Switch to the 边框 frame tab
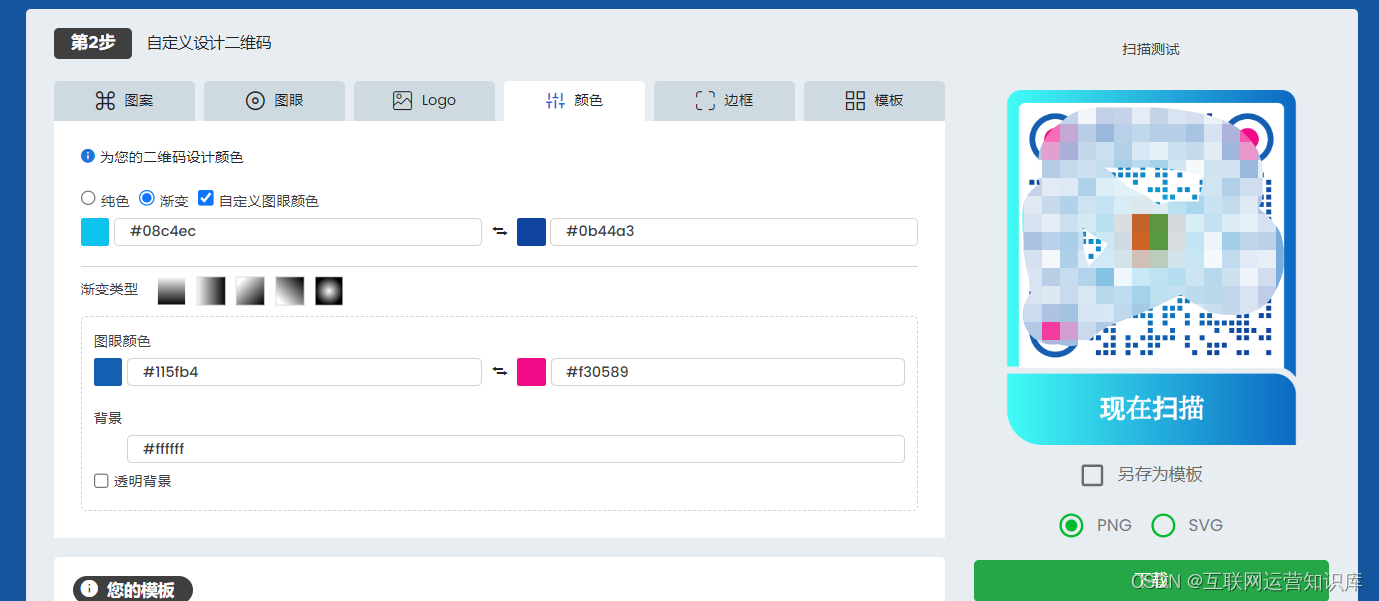Image resolution: width=1379 pixels, height=601 pixels. 724,101
